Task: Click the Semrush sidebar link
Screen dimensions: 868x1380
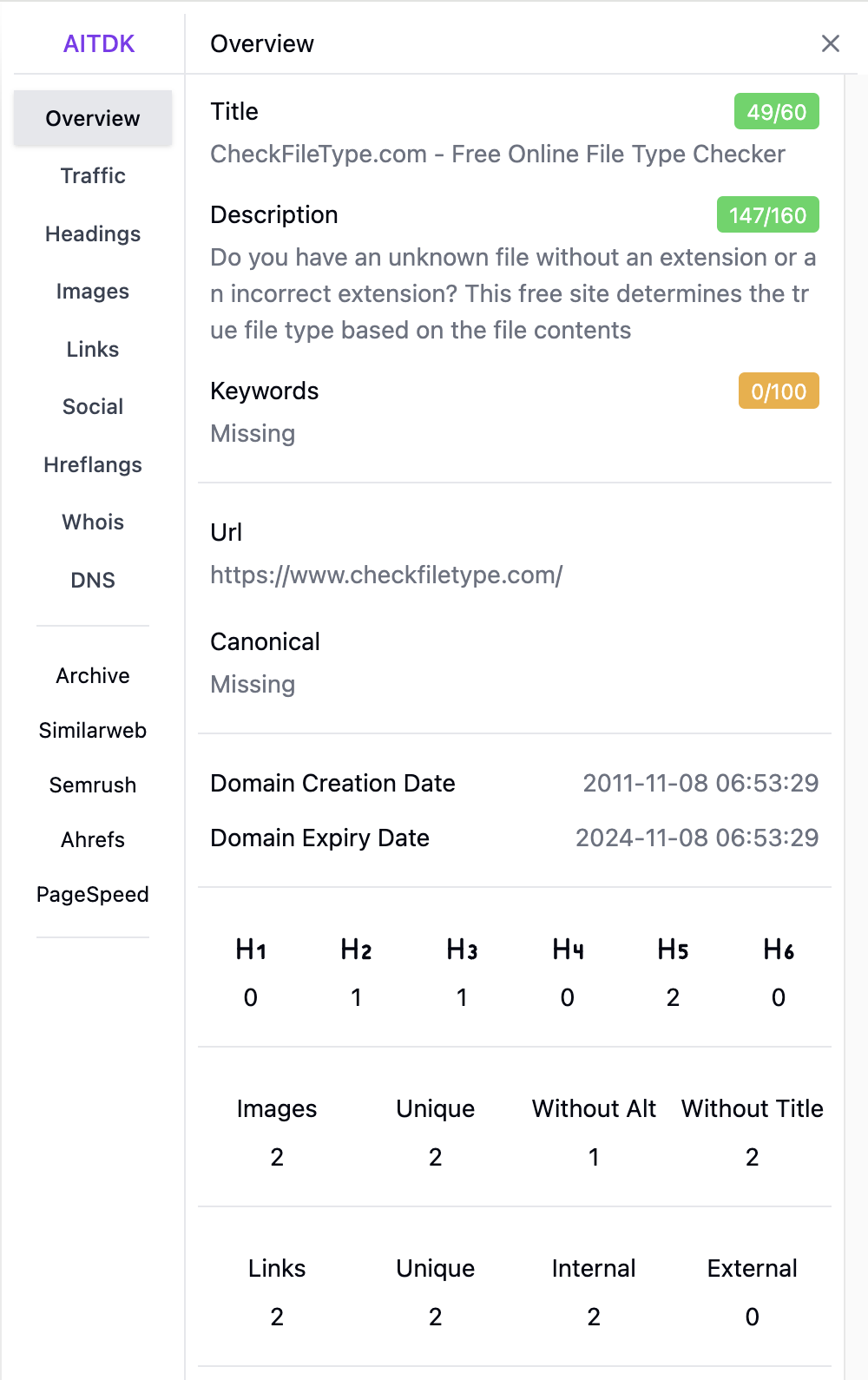Action: pos(93,785)
